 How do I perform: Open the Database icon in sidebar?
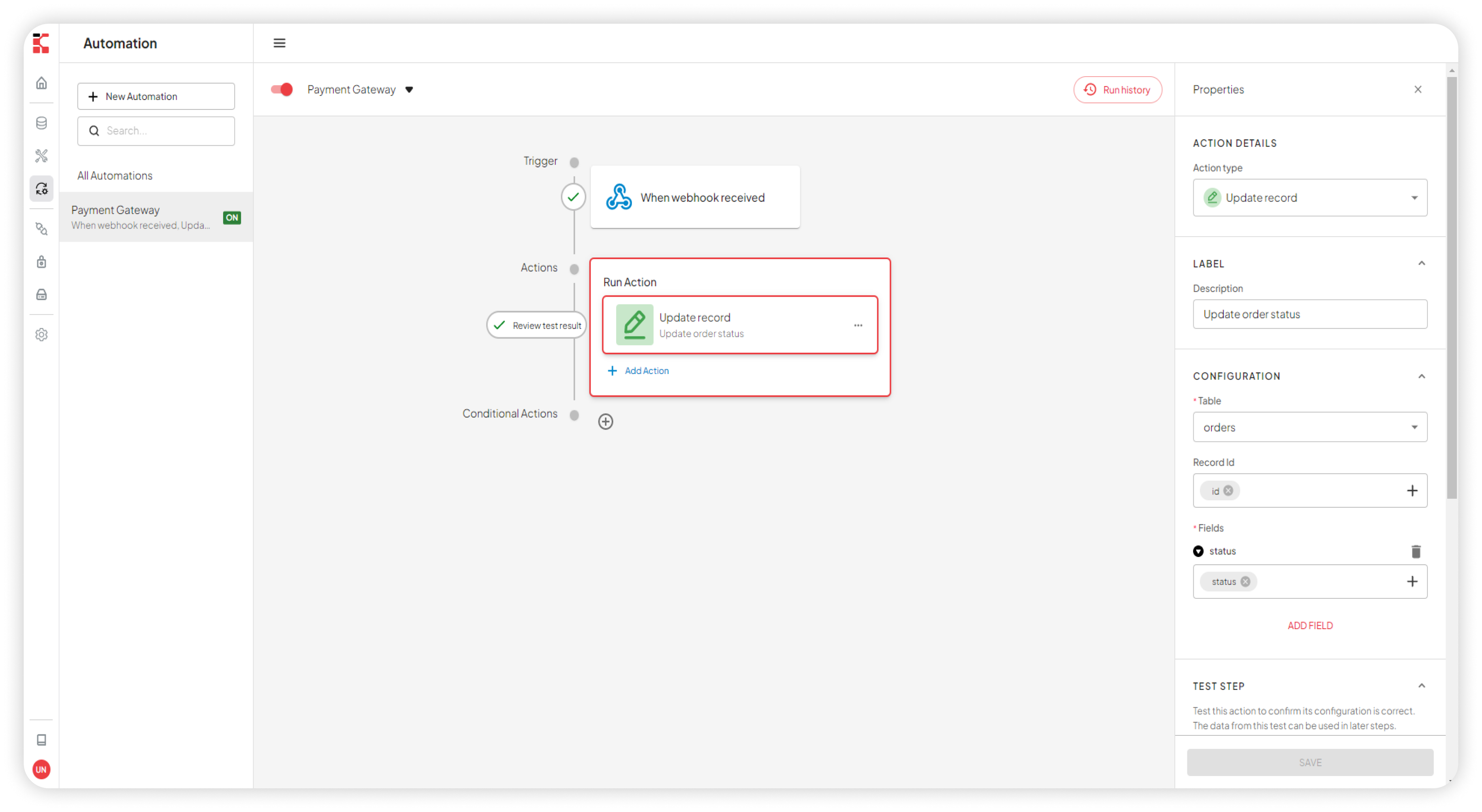[41, 123]
